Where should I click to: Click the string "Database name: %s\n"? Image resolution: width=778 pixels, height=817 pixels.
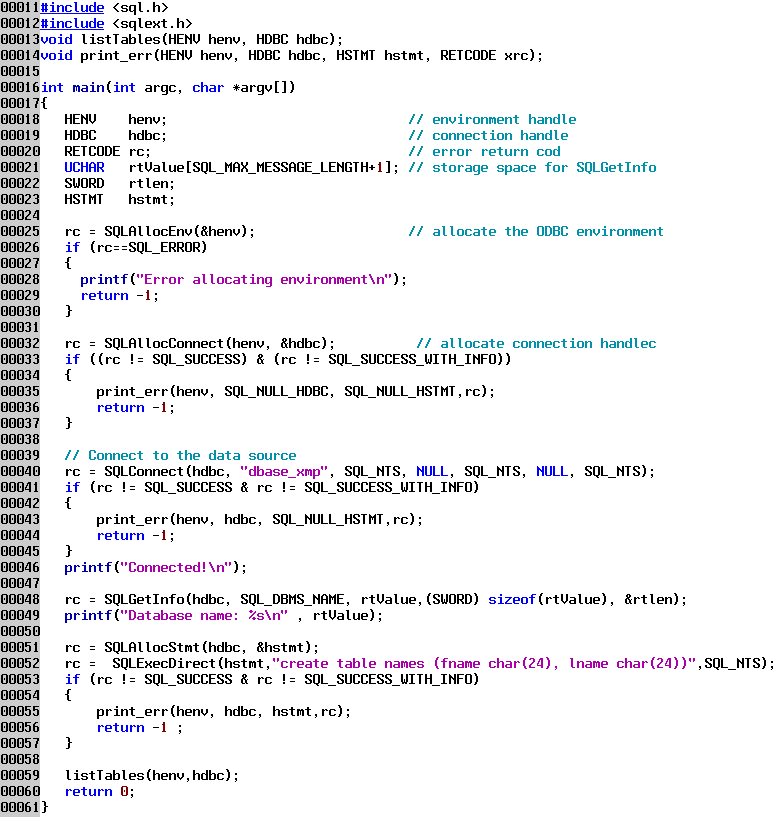click(204, 616)
